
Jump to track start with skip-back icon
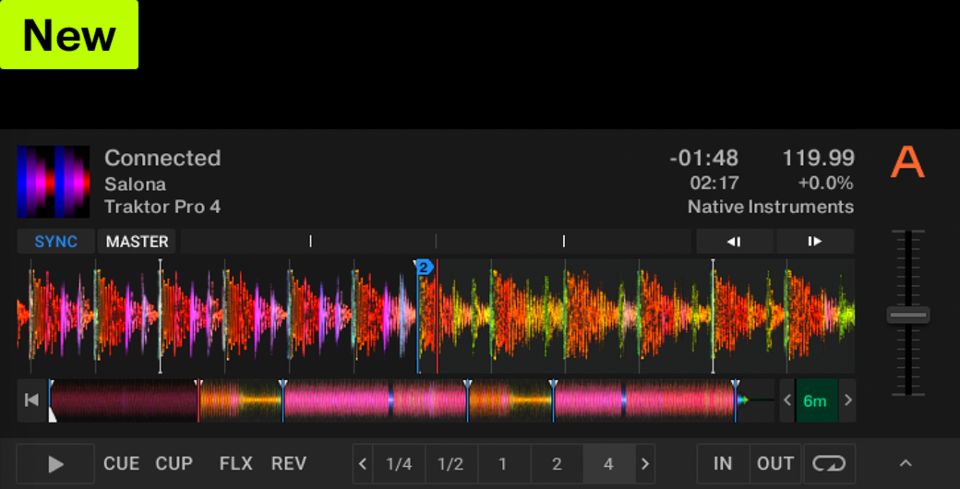pyautogui.click(x=31, y=400)
